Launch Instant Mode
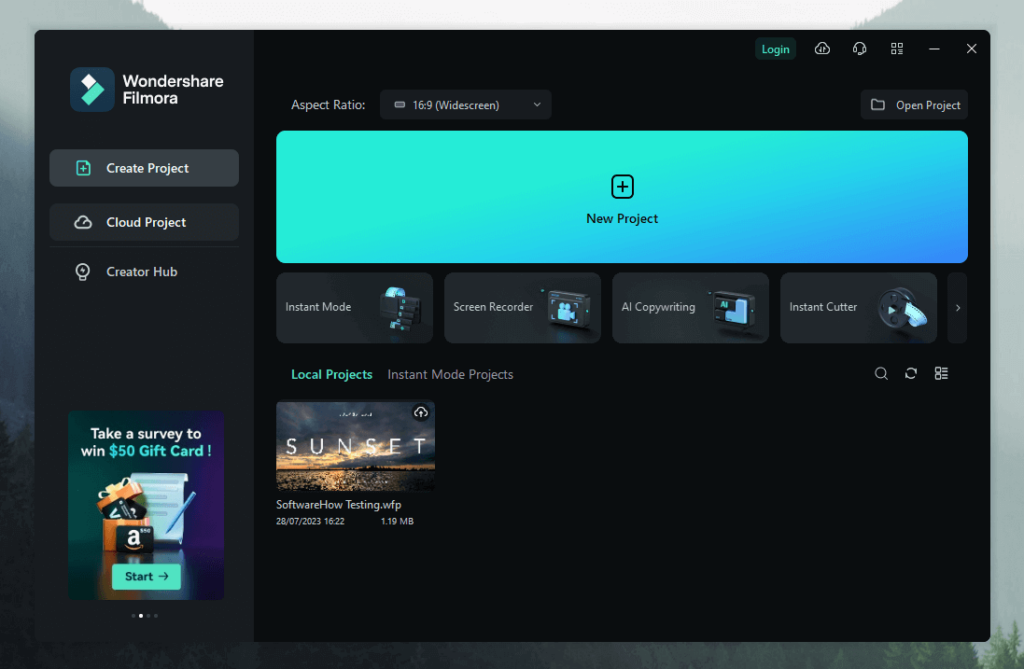This screenshot has height=669, width=1024. click(355, 308)
